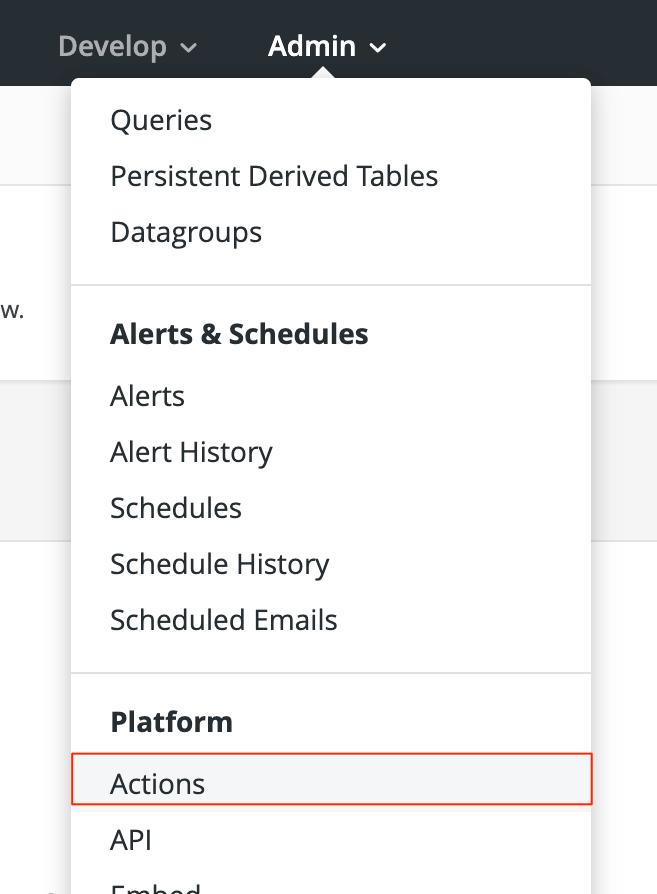The image size is (657, 894).
Task: Click the Alerts & Schedules section heading
Action: click(x=239, y=334)
